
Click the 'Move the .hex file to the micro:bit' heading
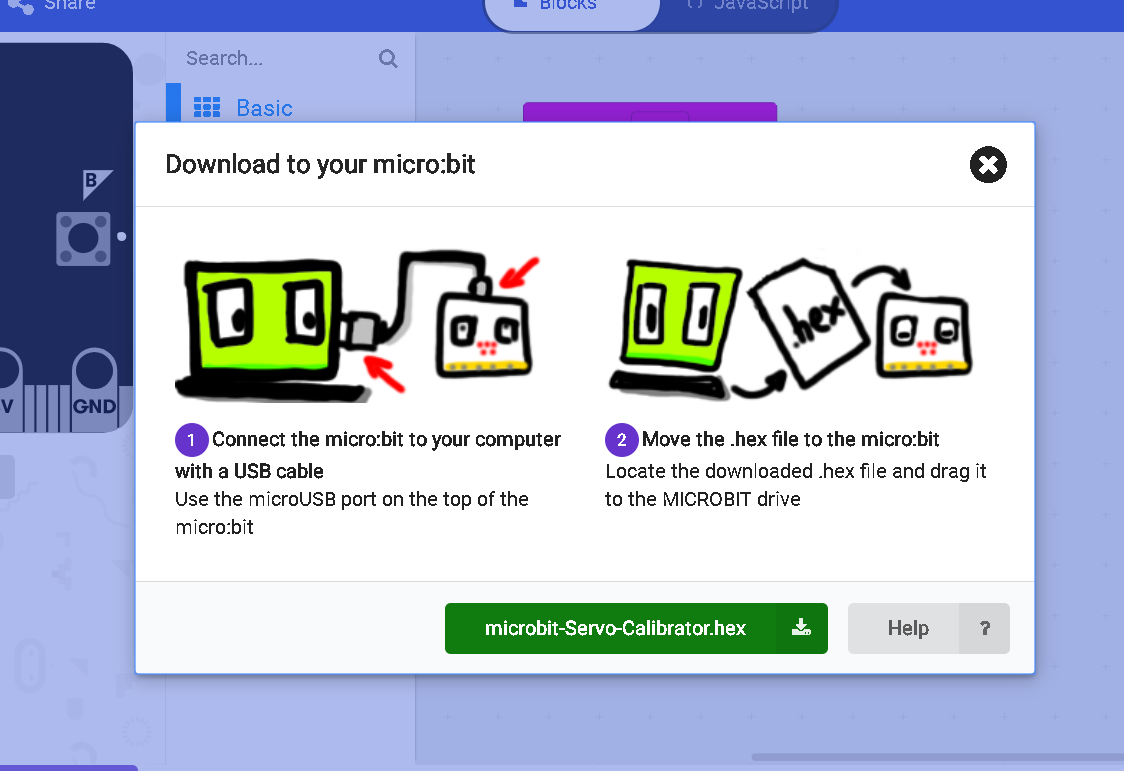[790, 439]
